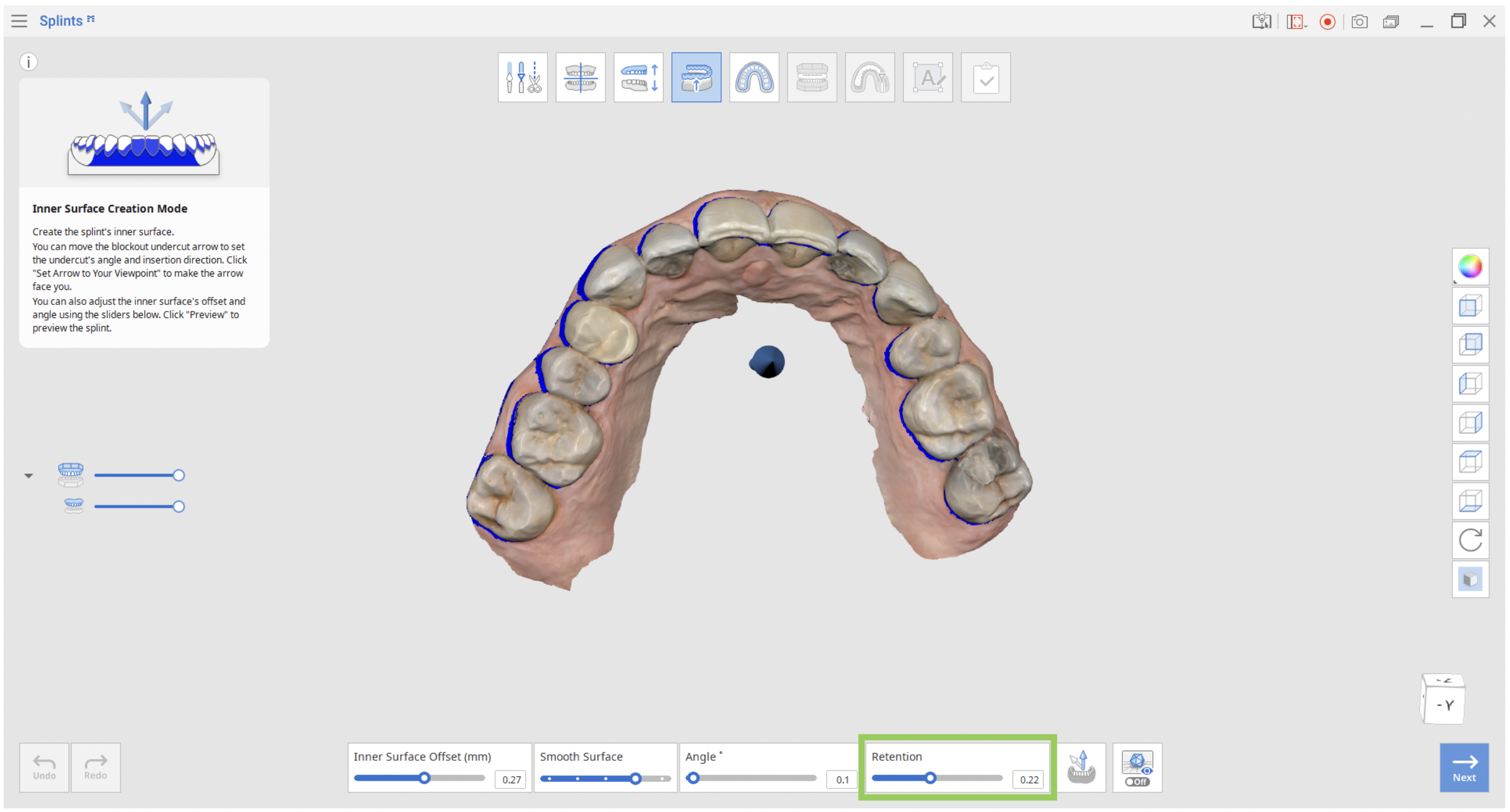Switch to the first cube view preset
1510x812 pixels.
[x=1470, y=306]
